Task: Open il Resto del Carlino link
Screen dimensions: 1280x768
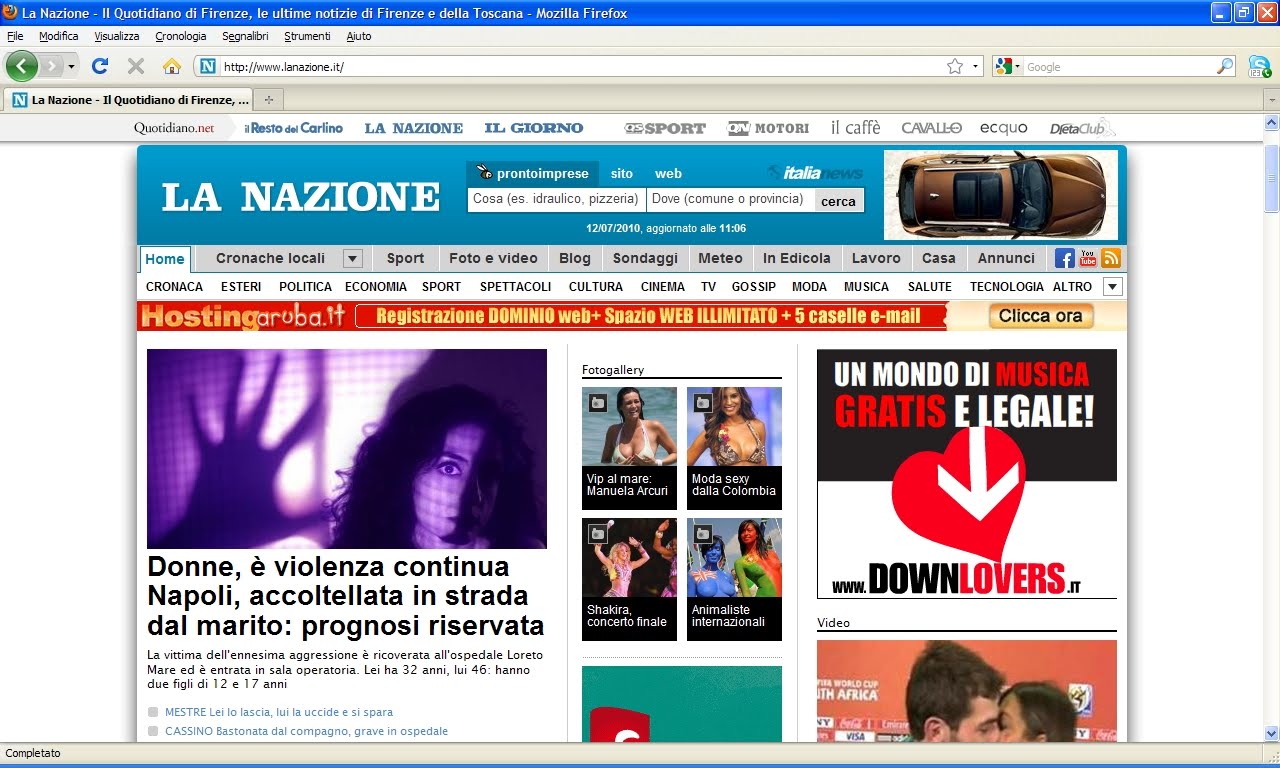Action: pos(294,128)
